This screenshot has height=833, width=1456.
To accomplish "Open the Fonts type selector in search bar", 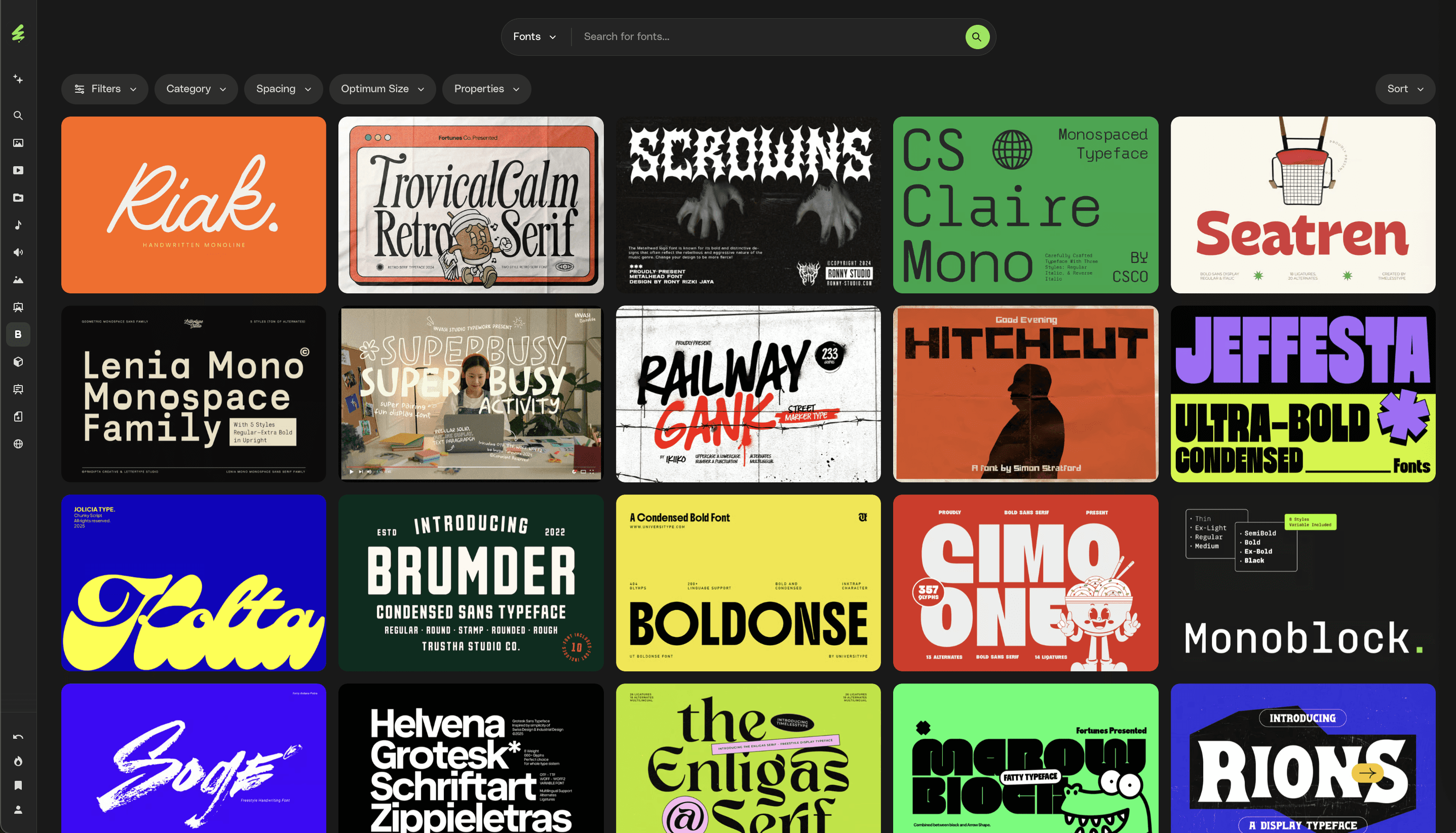I will pyautogui.click(x=534, y=36).
